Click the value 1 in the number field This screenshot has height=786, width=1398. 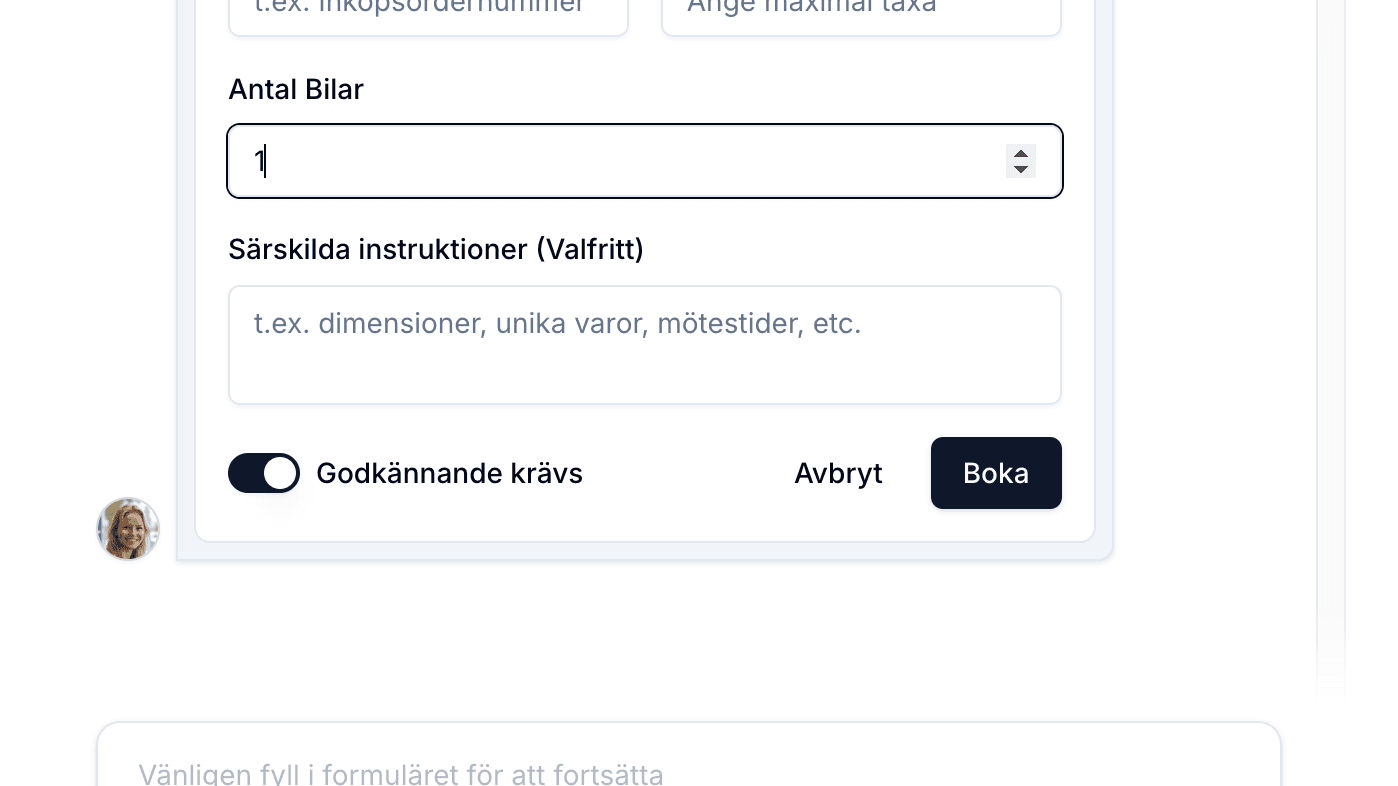[259, 161]
